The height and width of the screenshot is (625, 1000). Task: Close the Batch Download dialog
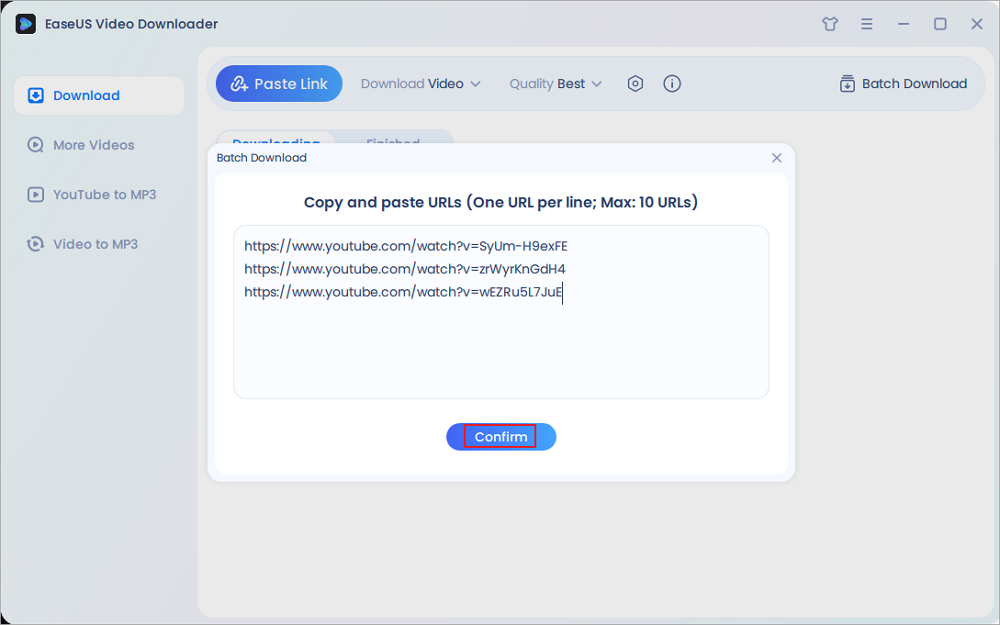click(x=777, y=158)
